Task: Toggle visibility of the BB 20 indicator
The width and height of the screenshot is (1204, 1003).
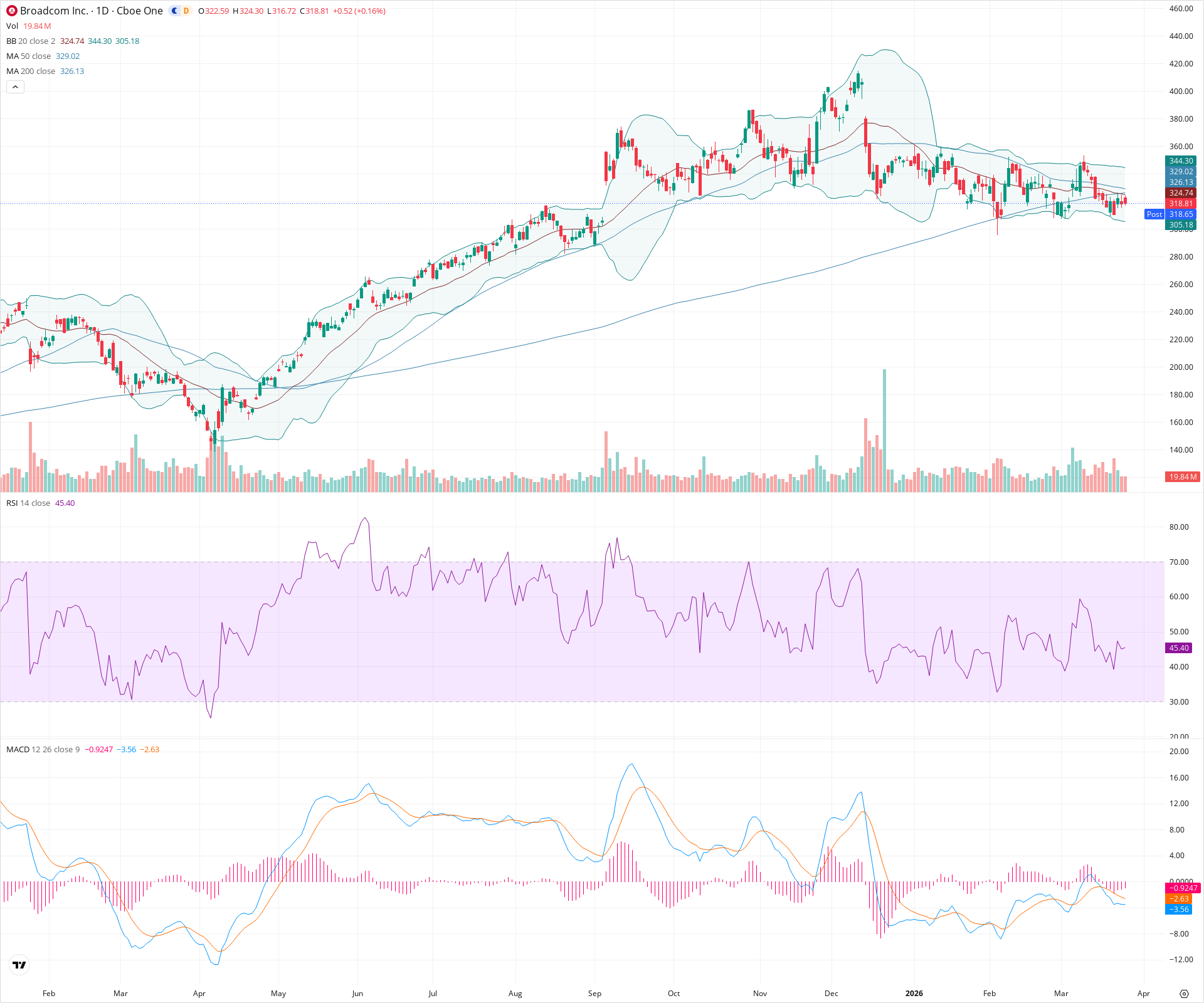Action: (11, 41)
